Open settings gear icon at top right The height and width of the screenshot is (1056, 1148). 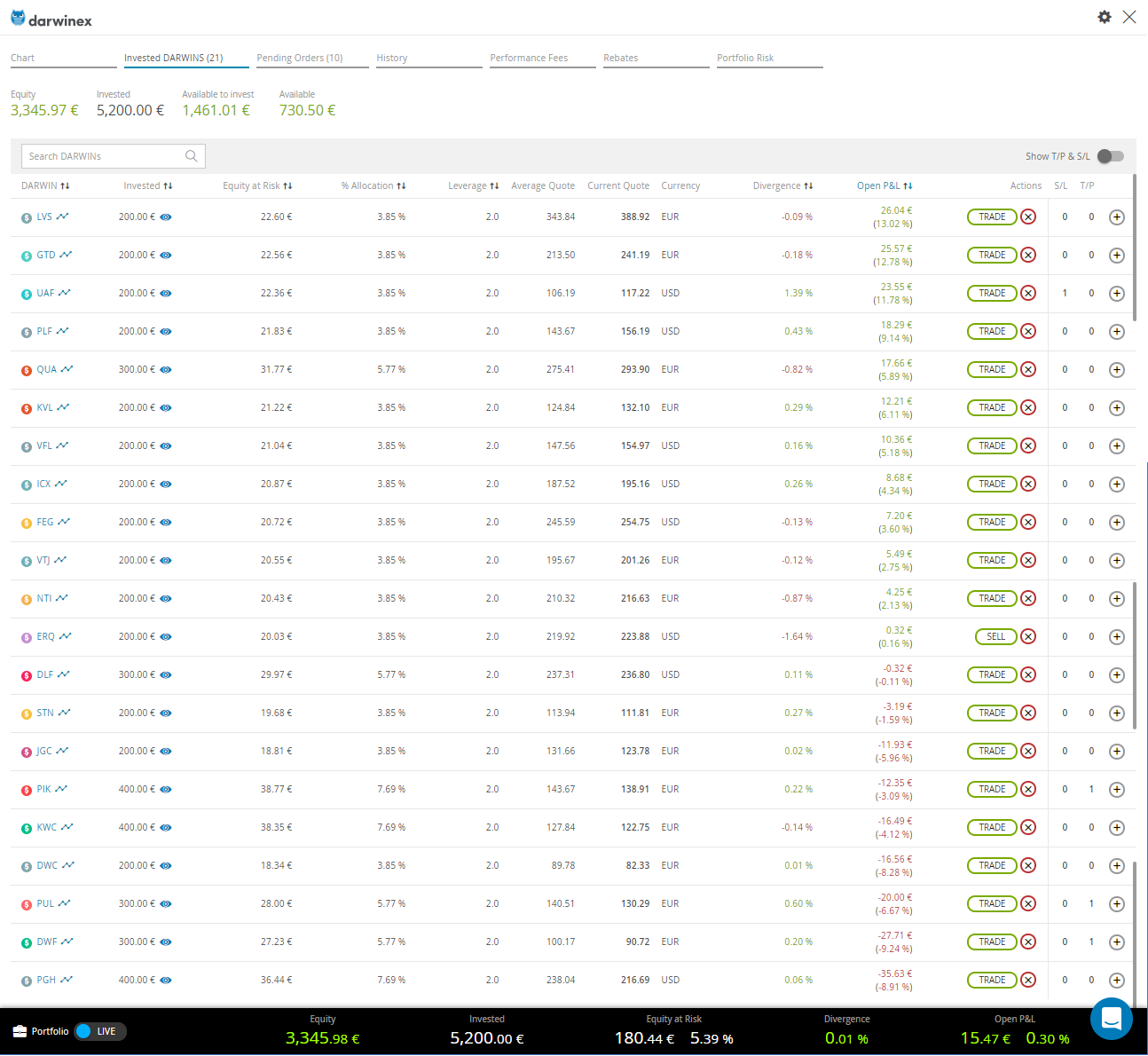tap(1105, 17)
